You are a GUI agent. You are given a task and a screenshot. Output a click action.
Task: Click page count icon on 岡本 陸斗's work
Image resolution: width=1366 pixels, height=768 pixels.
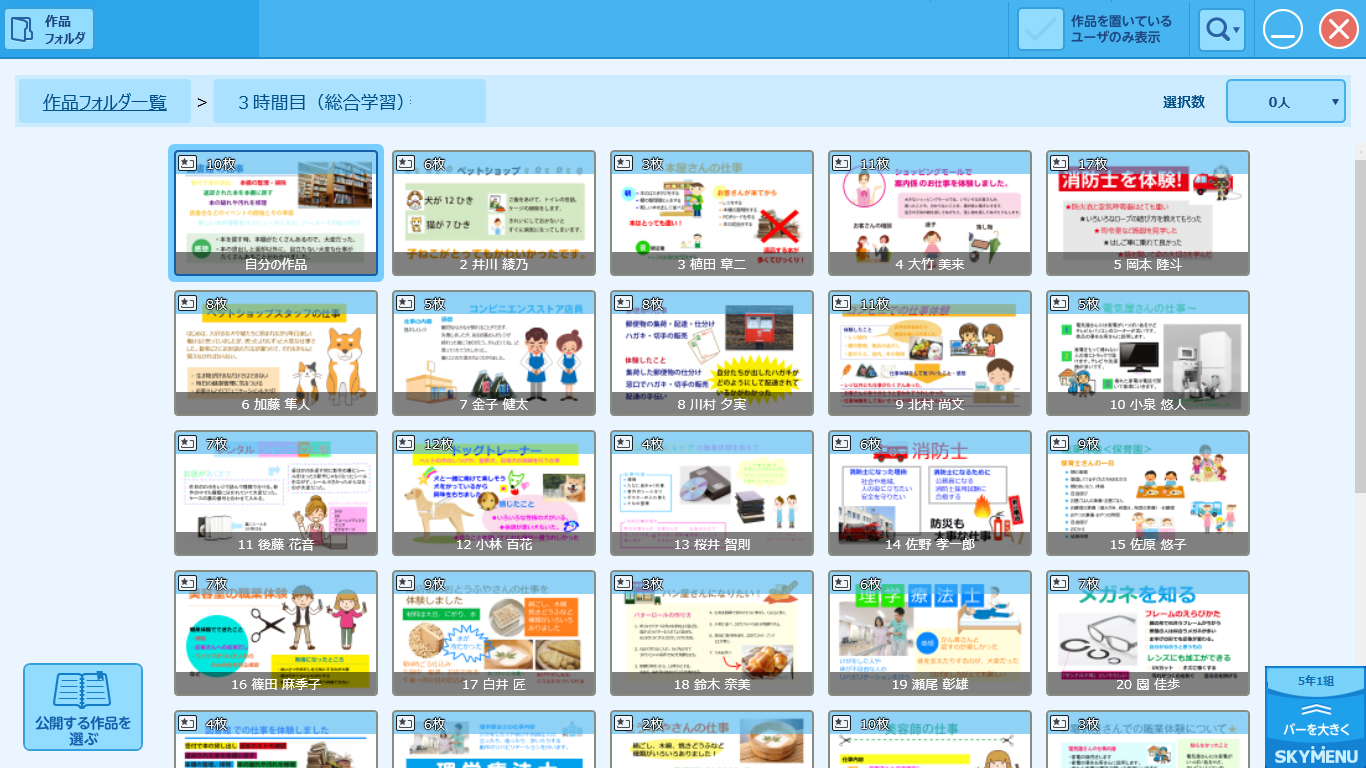click(x=1059, y=163)
